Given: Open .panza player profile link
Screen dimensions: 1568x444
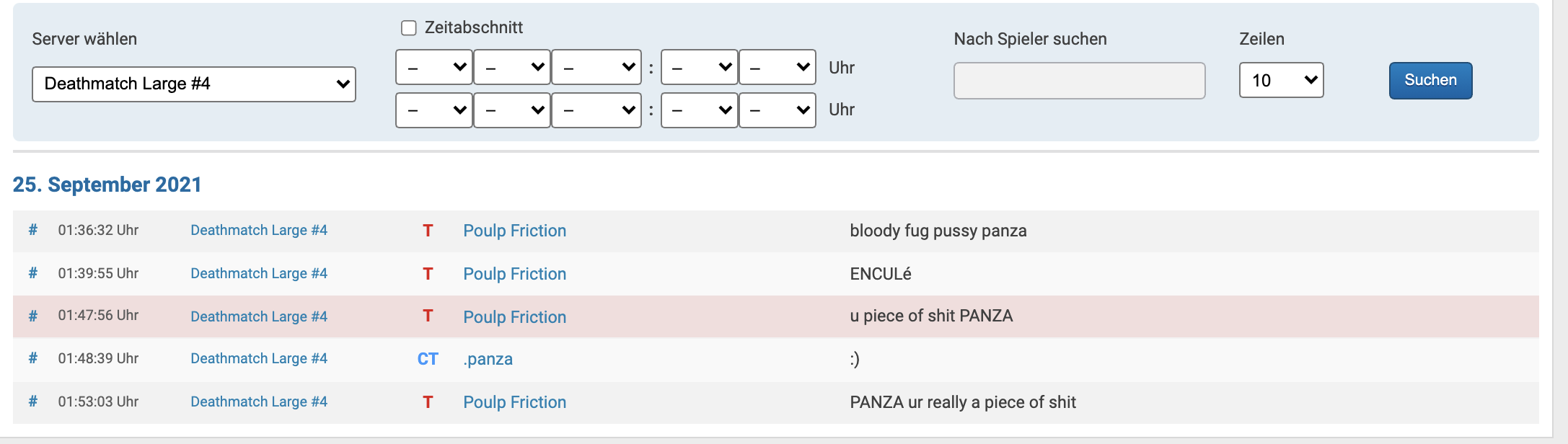Looking at the screenshot, I should (x=488, y=359).
